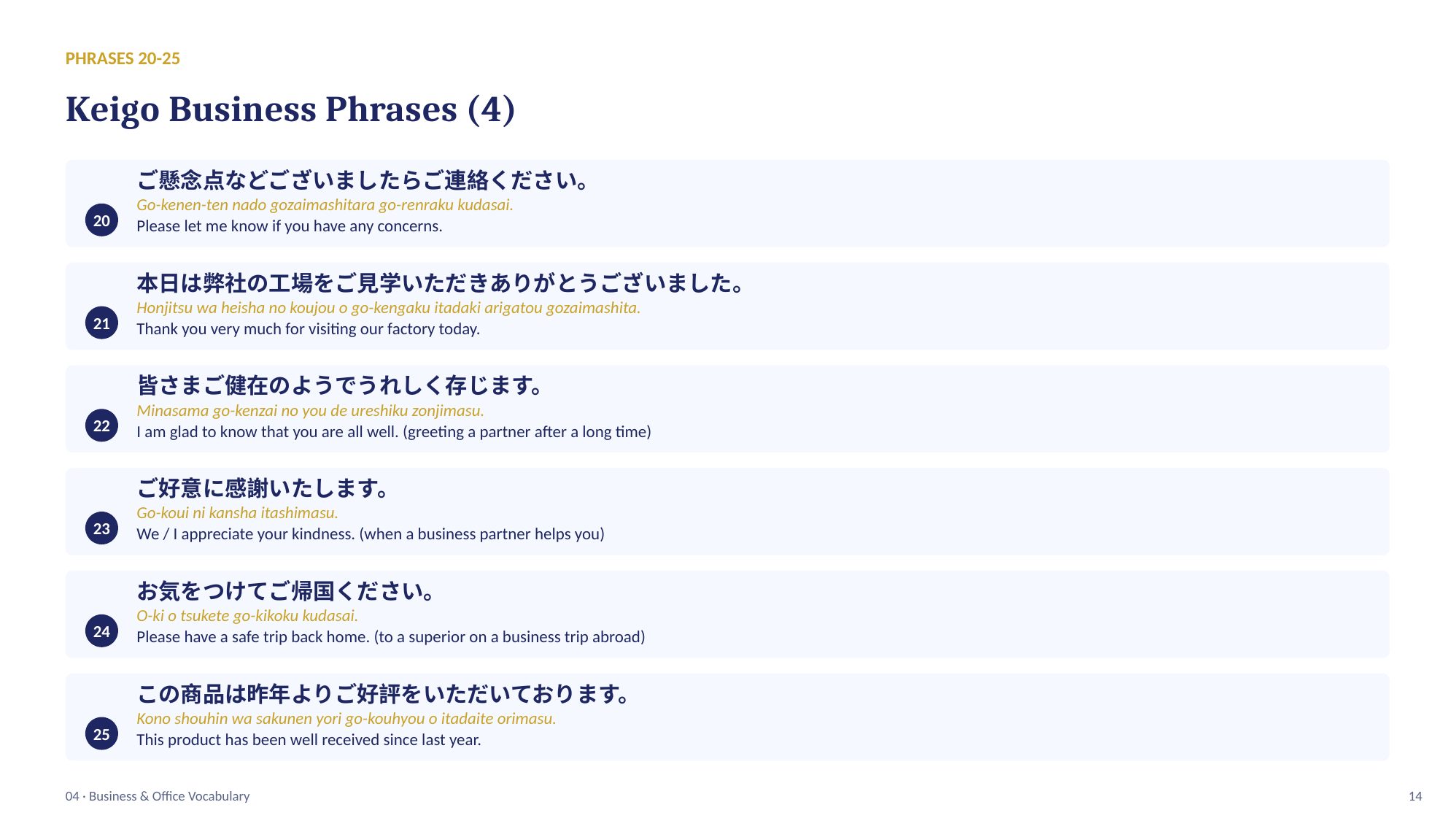
Task: Click romaji 'Minasama go-kenzai no you de'
Action: (x=310, y=410)
